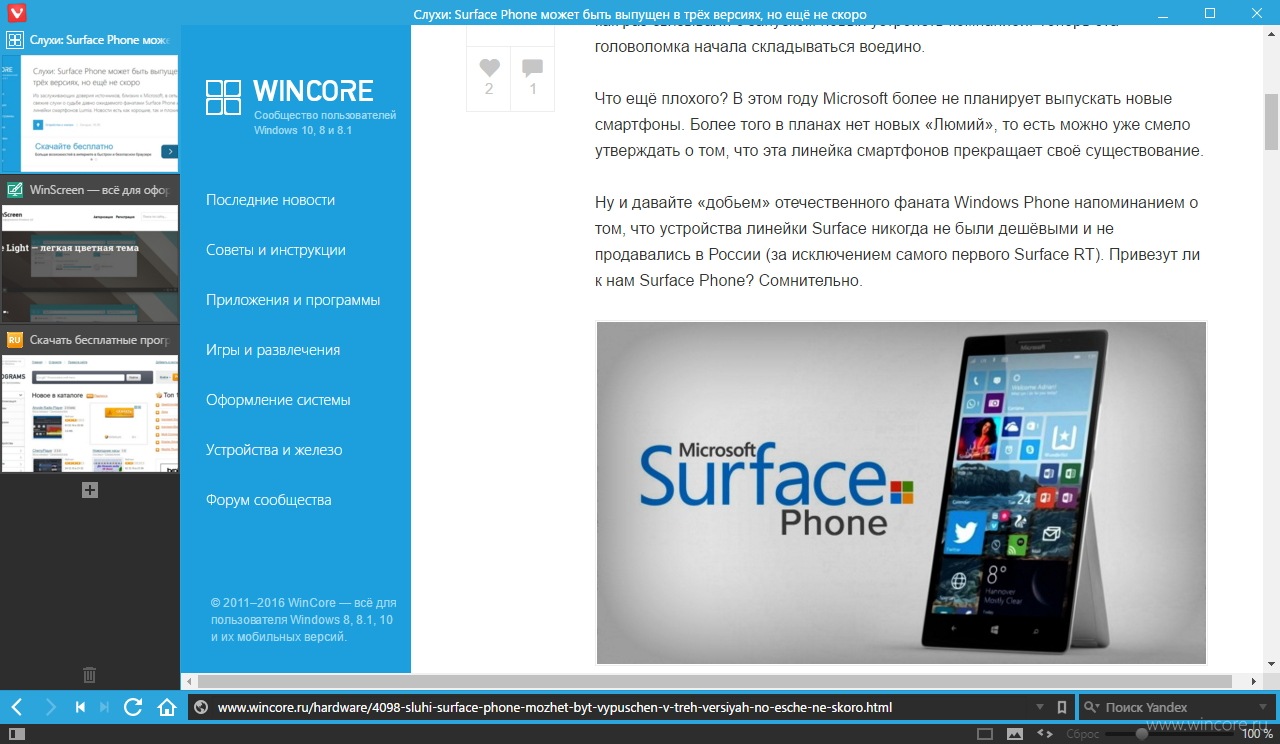The width and height of the screenshot is (1280, 744).
Task: Reset zoom with Сброс button
Action: pos(1082,734)
